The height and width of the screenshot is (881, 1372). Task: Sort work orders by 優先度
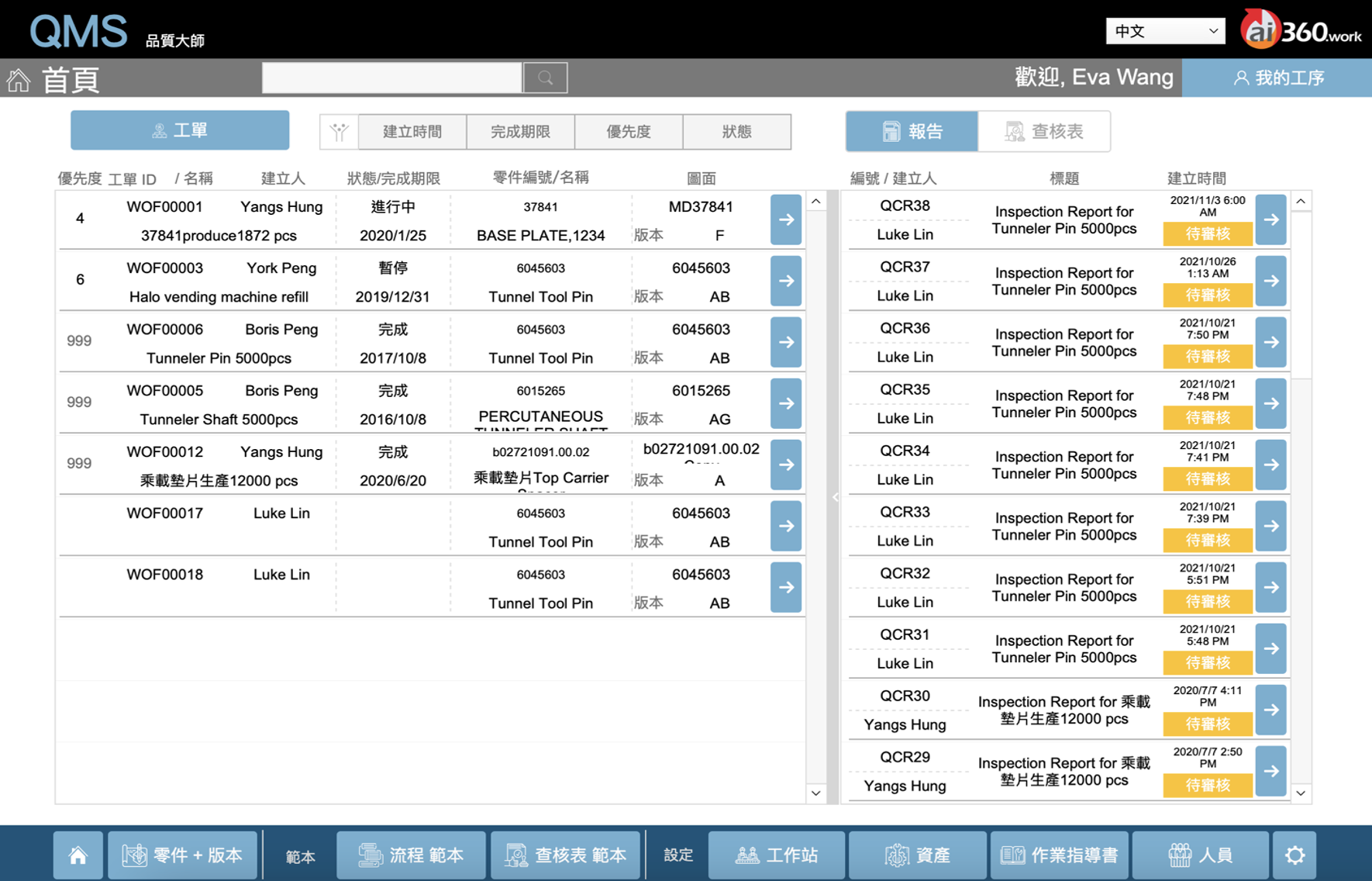tap(629, 132)
